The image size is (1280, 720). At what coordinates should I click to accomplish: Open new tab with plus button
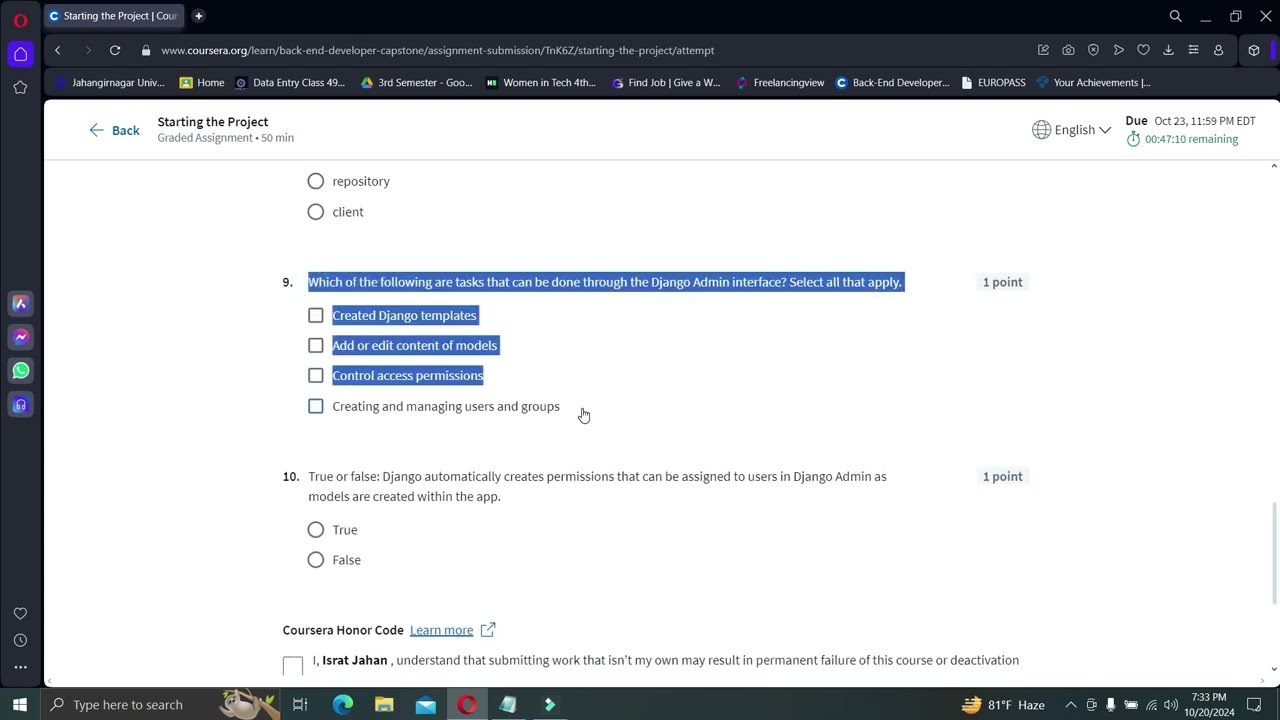(198, 16)
